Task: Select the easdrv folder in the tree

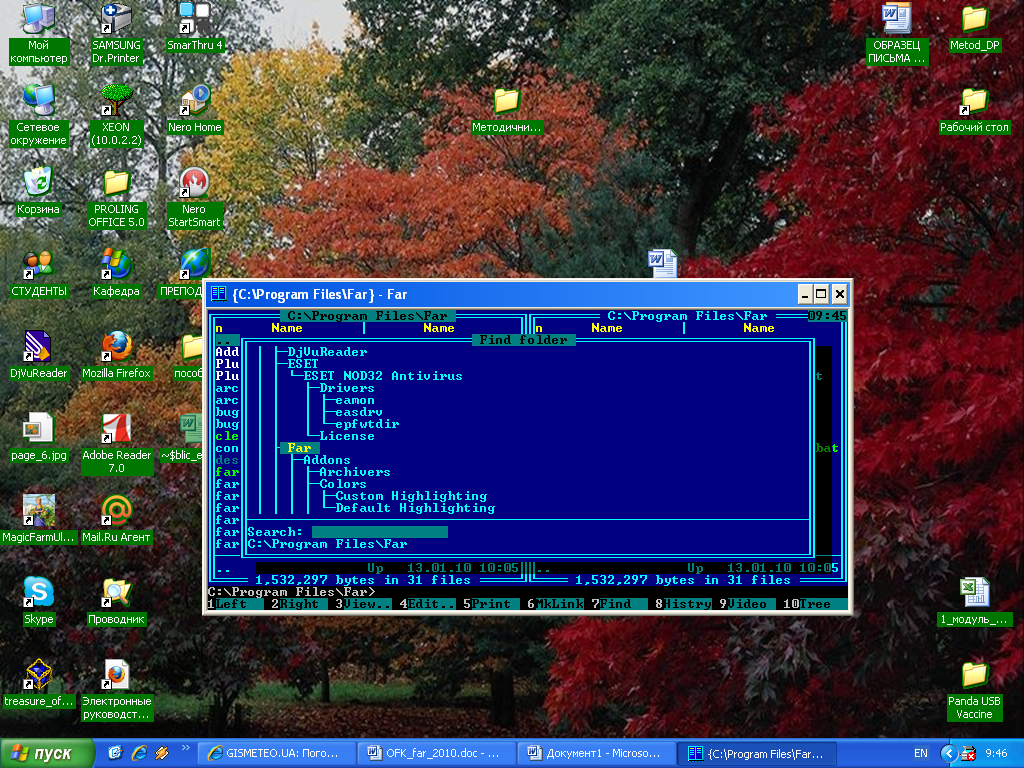Action: [359, 412]
